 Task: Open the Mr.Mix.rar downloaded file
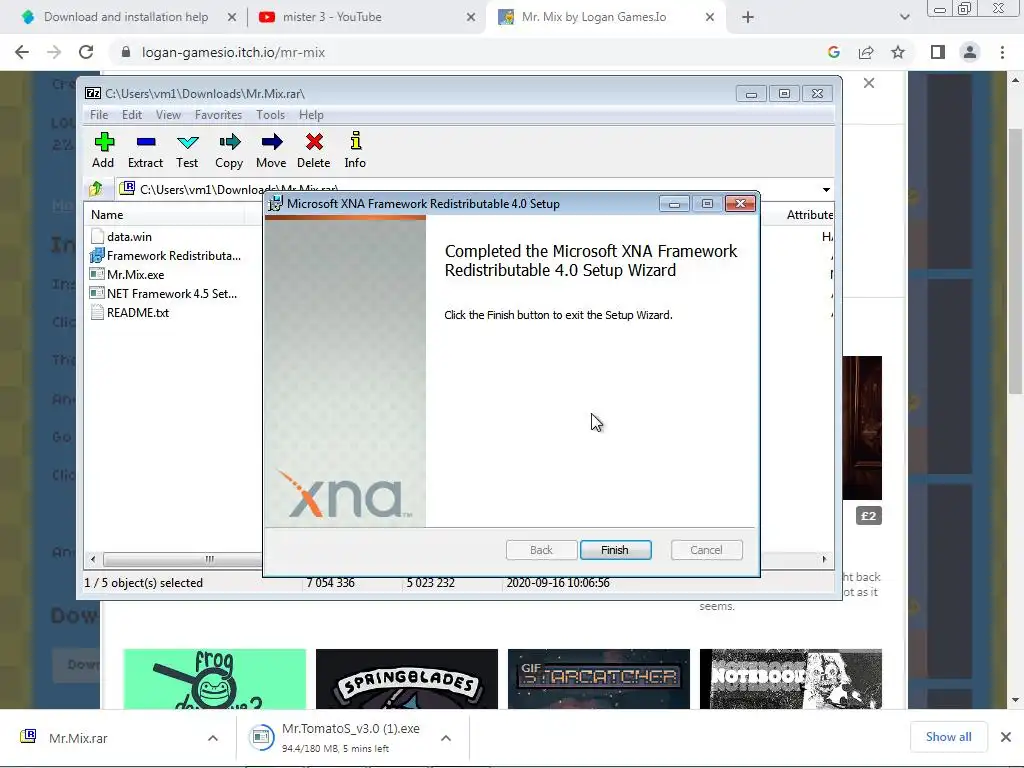coord(78,738)
